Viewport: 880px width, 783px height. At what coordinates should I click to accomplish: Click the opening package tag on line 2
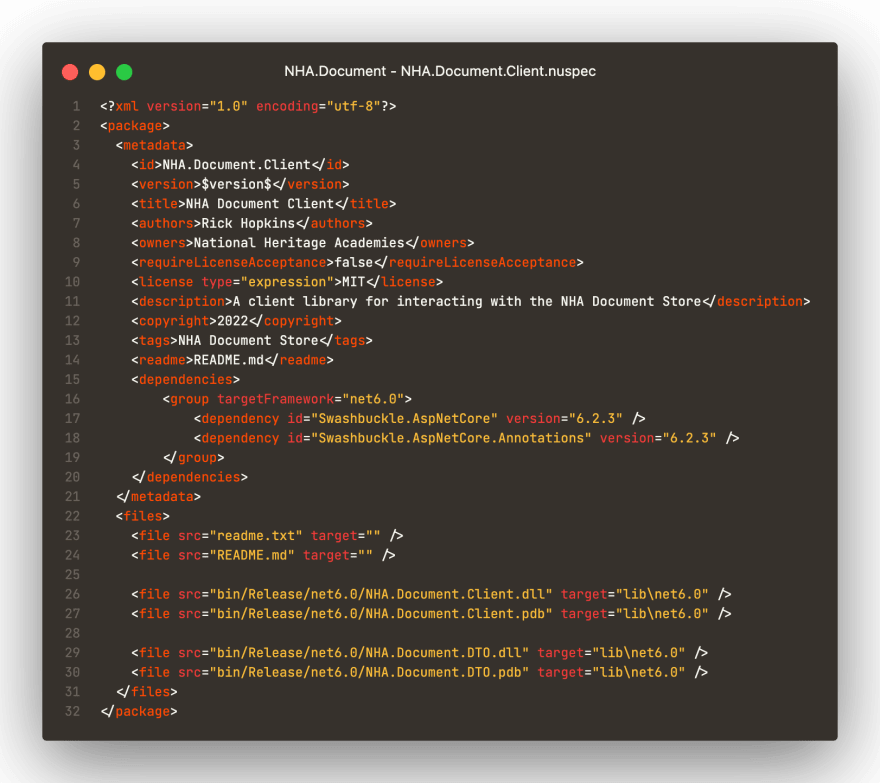tap(135, 126)
